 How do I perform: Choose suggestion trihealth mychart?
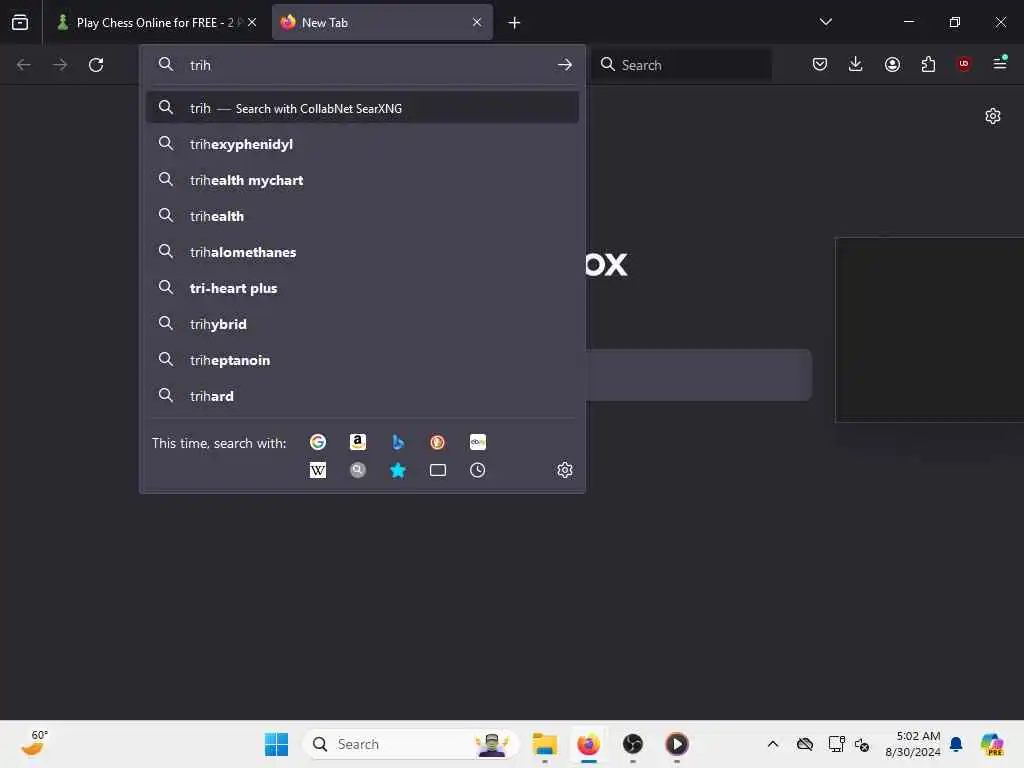pyautogui.click(x=362, y=180)
